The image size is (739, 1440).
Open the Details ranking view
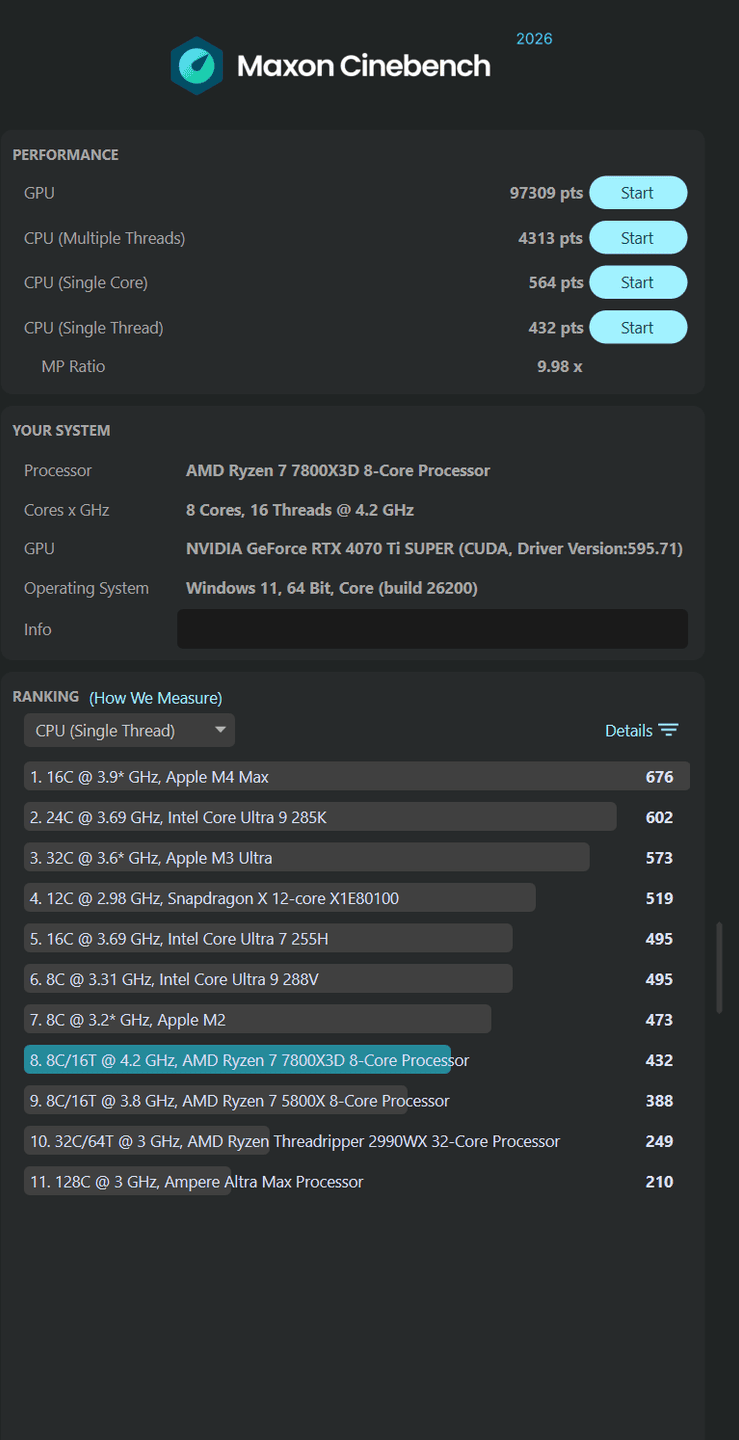629,730
